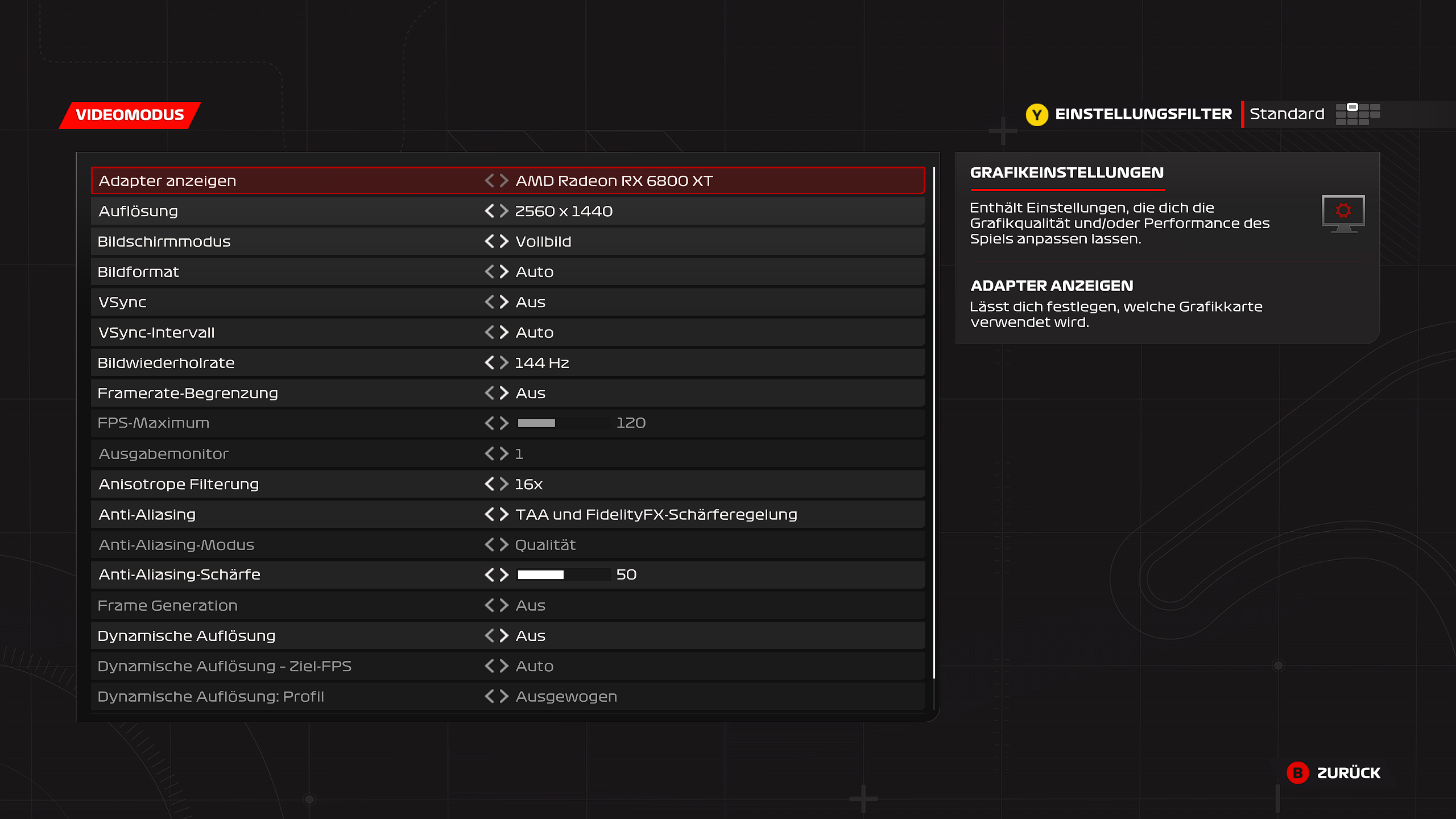Screen dimensions: 1456x819
Task: Toggle VSync with its right arrow
Action: [504, 302]
